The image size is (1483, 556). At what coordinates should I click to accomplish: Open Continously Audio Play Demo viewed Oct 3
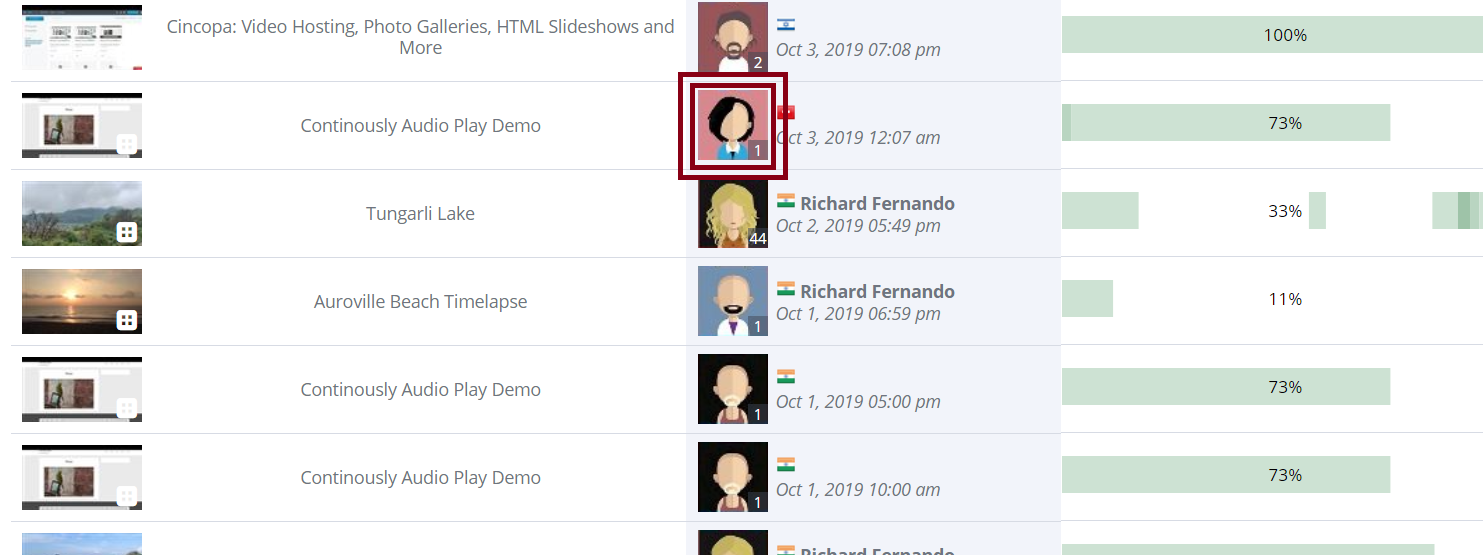tap(420, 125)
